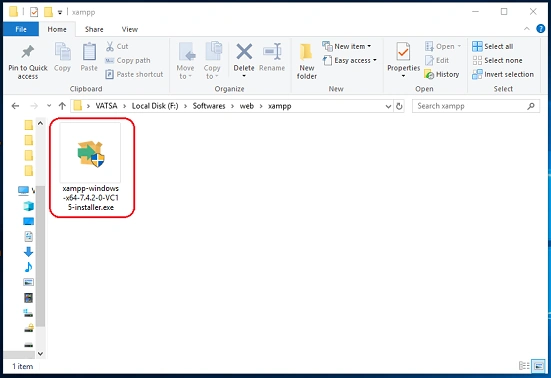Click Softwares in the address path
Image resolution: width=551 pixels, height=378 pixels.
[209, 106]
